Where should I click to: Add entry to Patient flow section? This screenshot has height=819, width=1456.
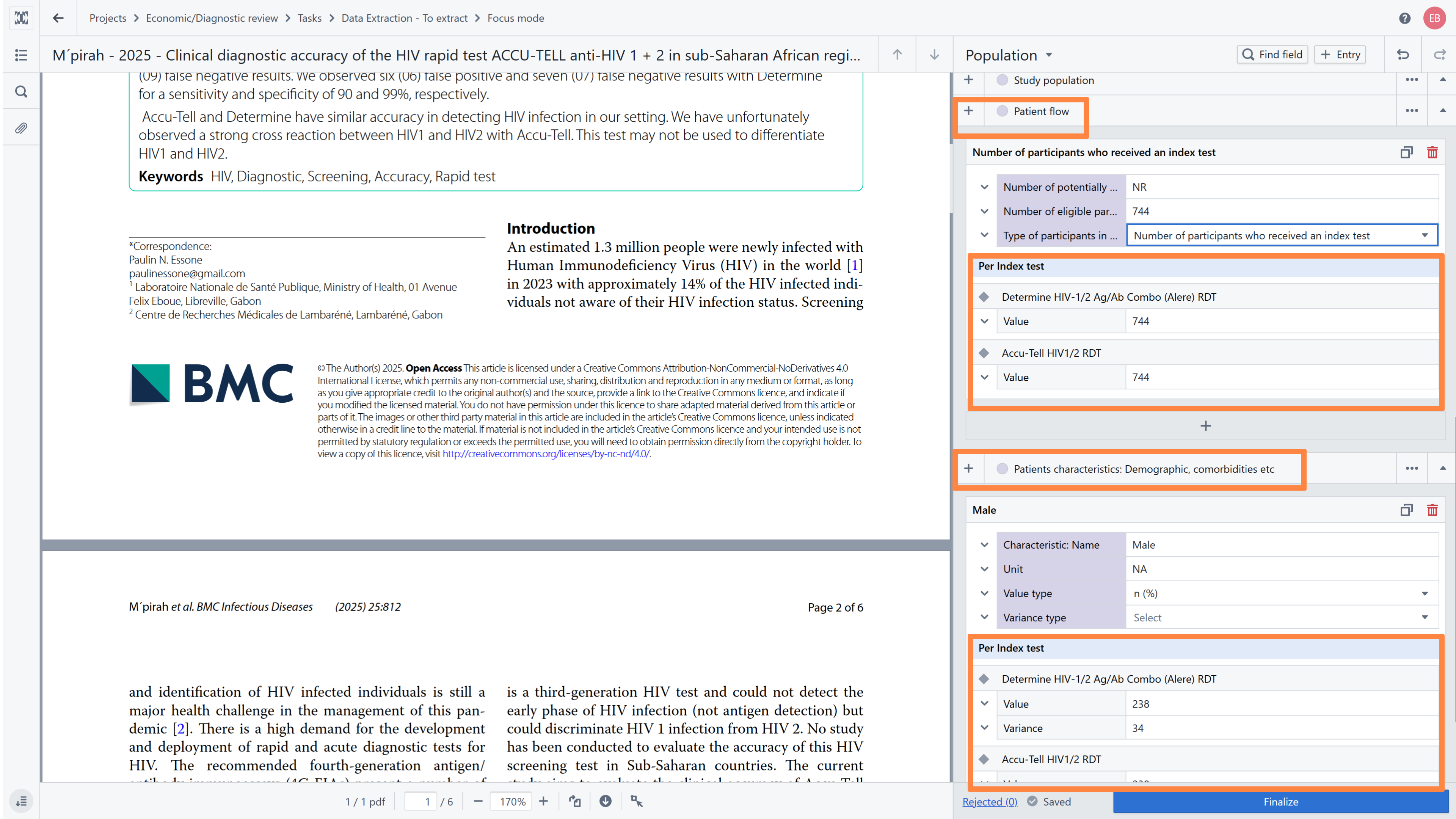pos(969,111)
